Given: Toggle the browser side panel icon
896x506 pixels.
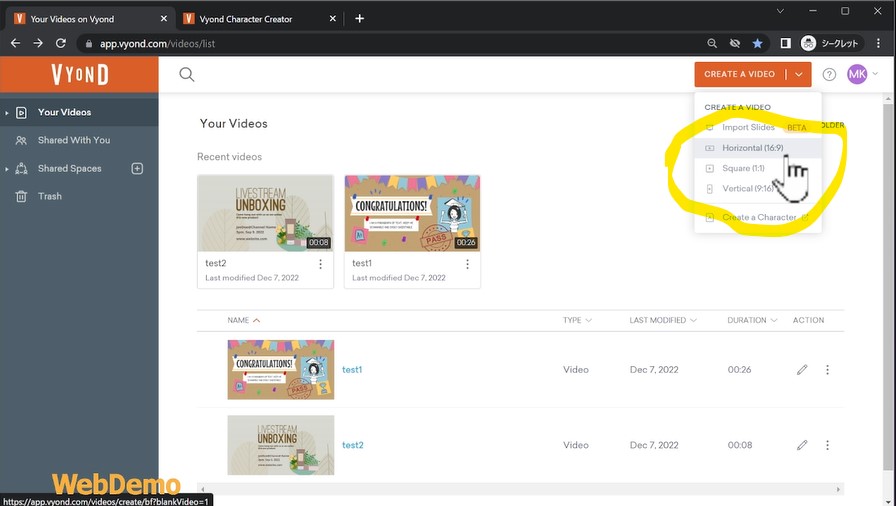Looking at the screenshot, I should pyautogui.click(x=786, y=43).
